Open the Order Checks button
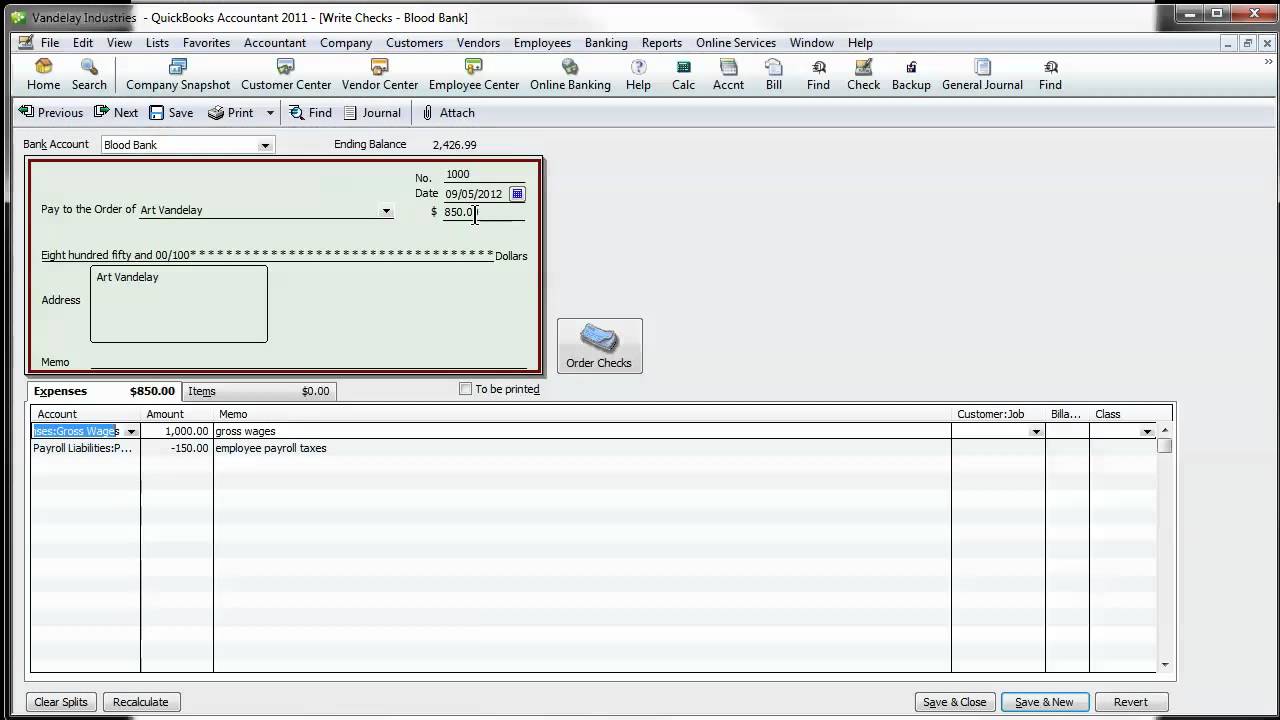 (x=599, y=346)
